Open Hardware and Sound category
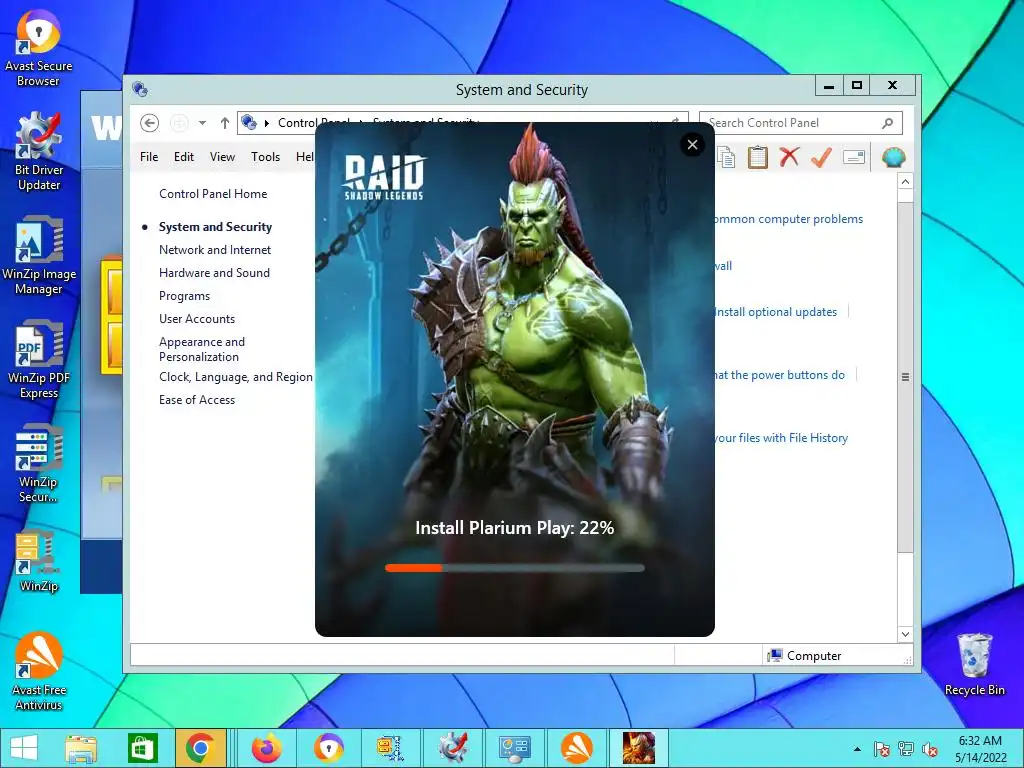Screen dimensions: 1024x768 (x=214, y=272)
